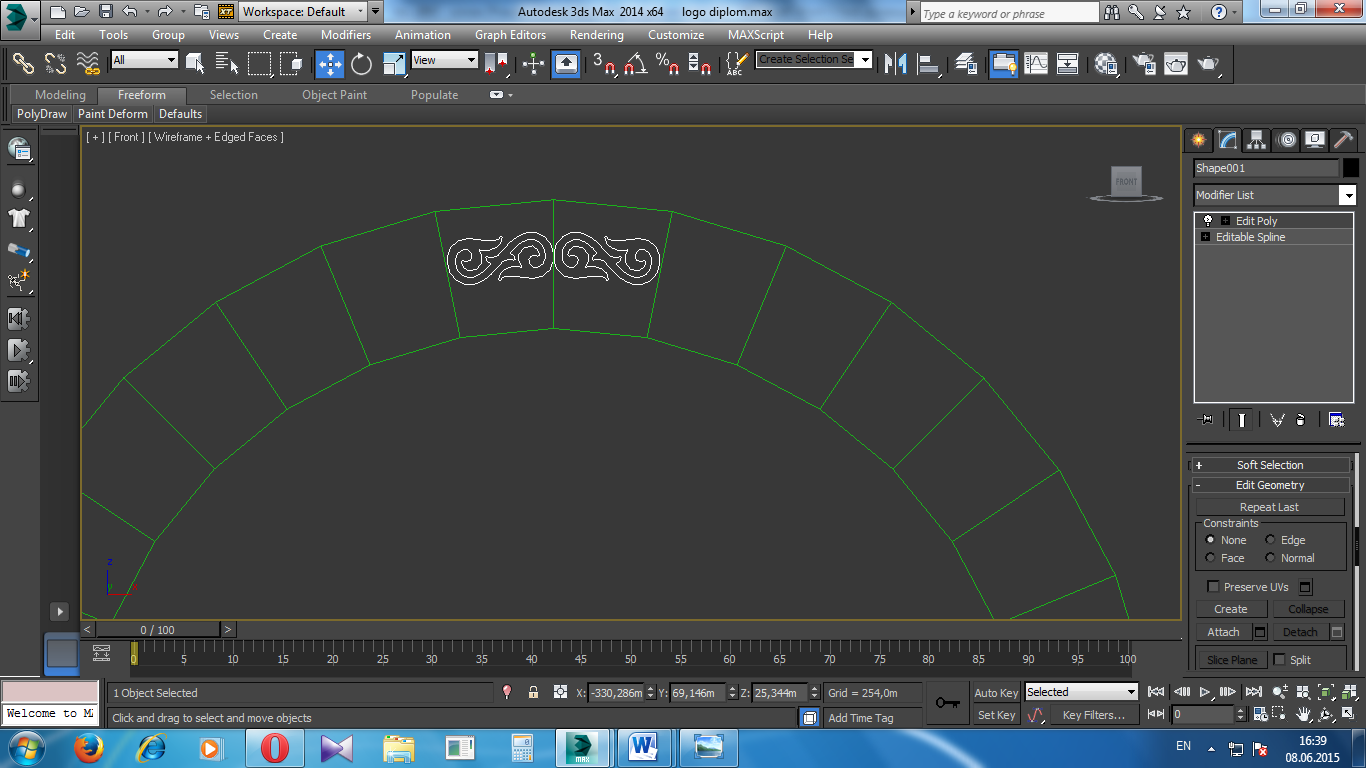Enable Preserve UVs checkbox

1214,587
